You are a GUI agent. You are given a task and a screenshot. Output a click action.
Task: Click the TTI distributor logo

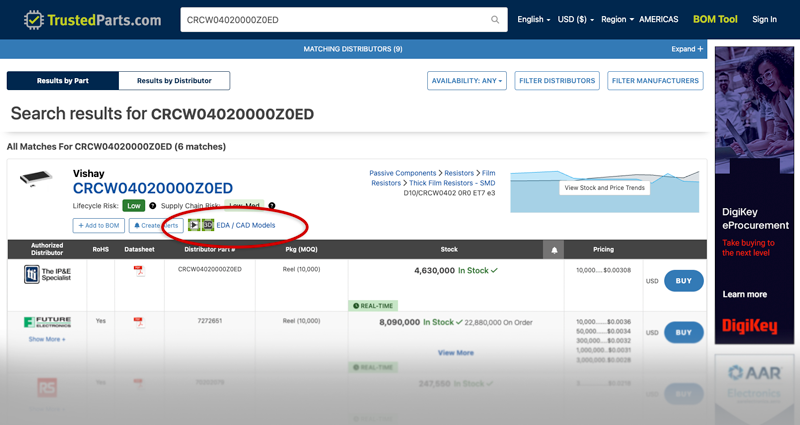(47, 274)
